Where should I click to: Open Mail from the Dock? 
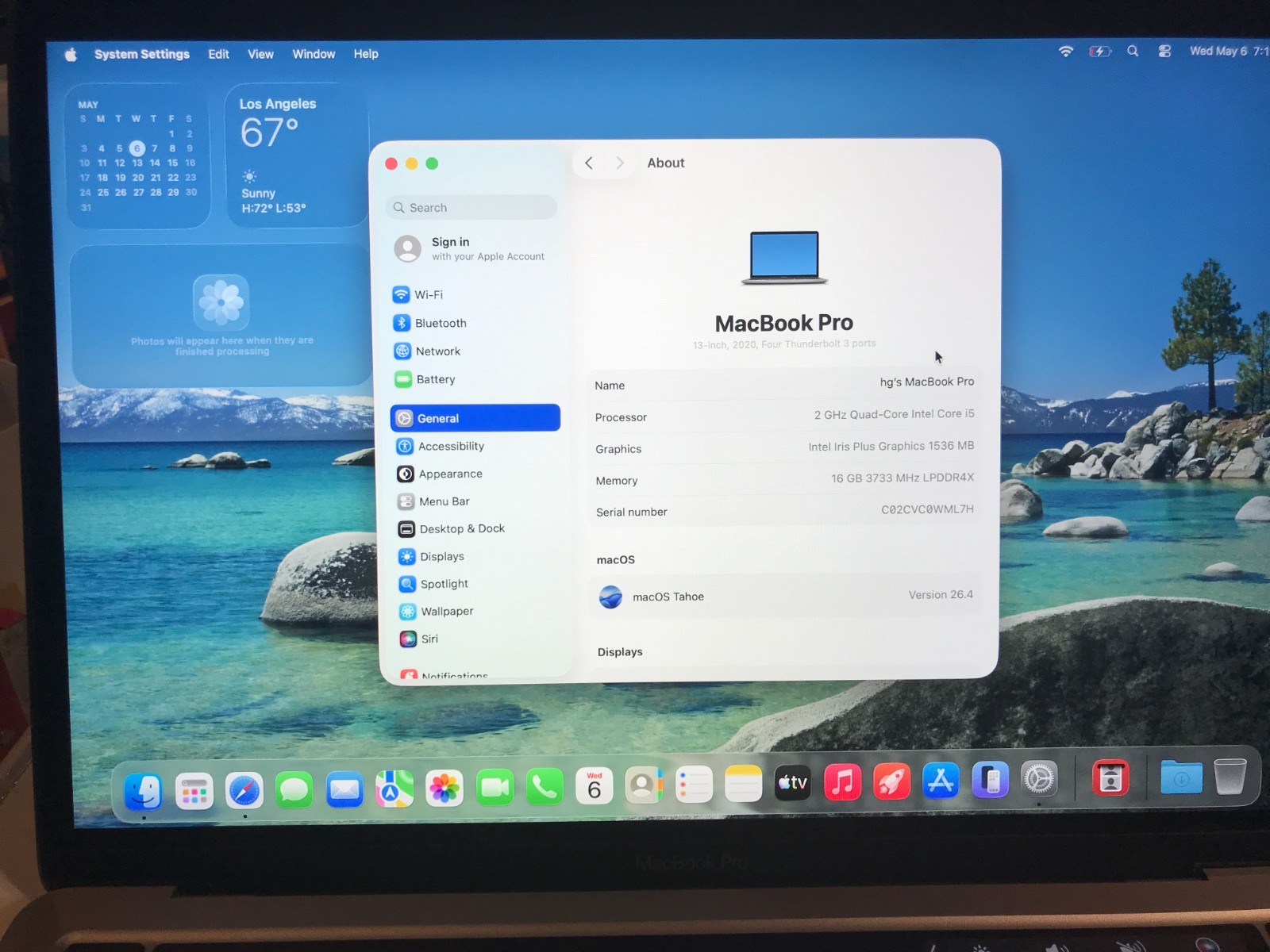(344, 790)
